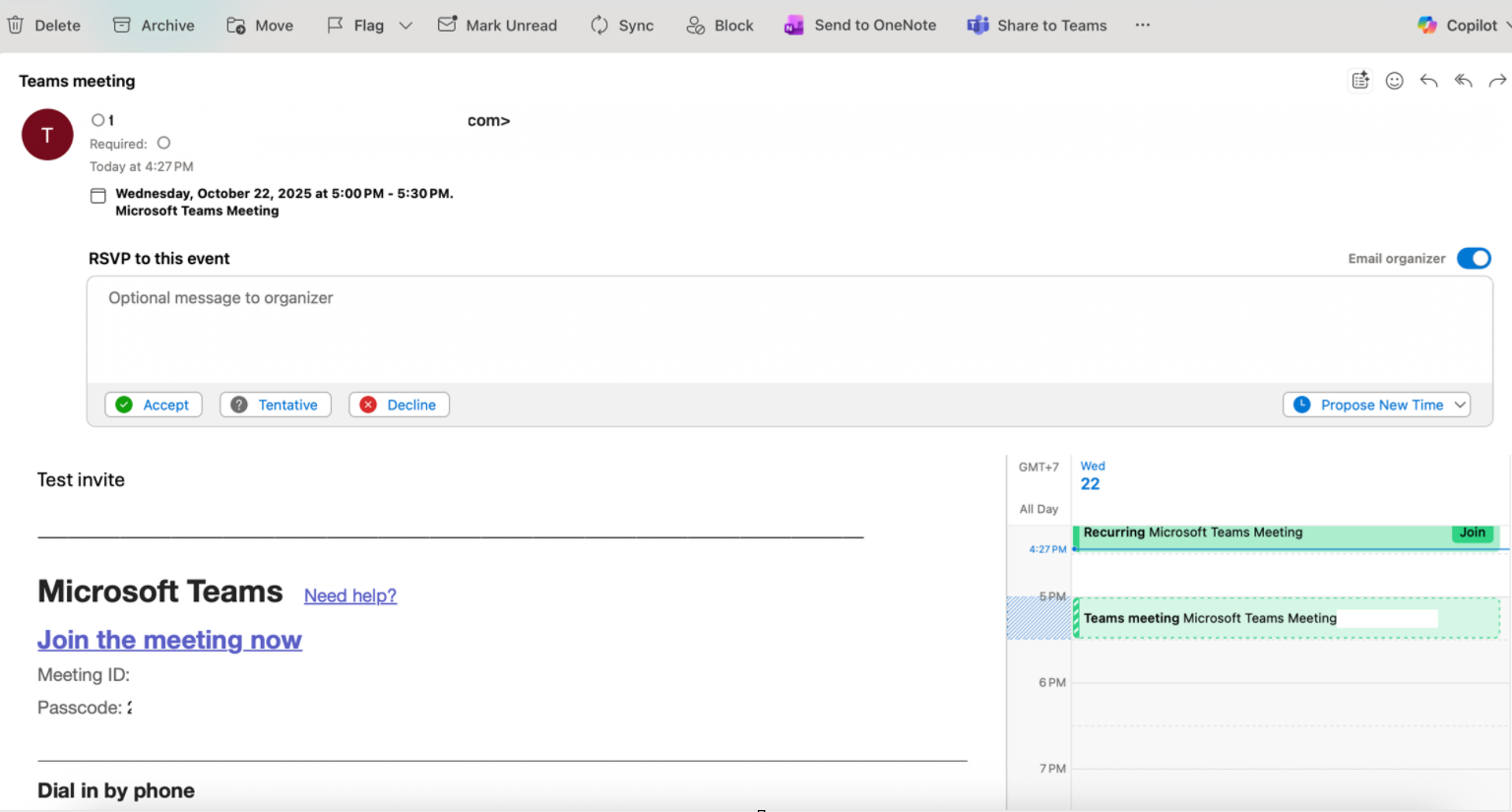This screenshot has width=1512, height=812.
Task: Archive this message
Action: click(154, 25)
